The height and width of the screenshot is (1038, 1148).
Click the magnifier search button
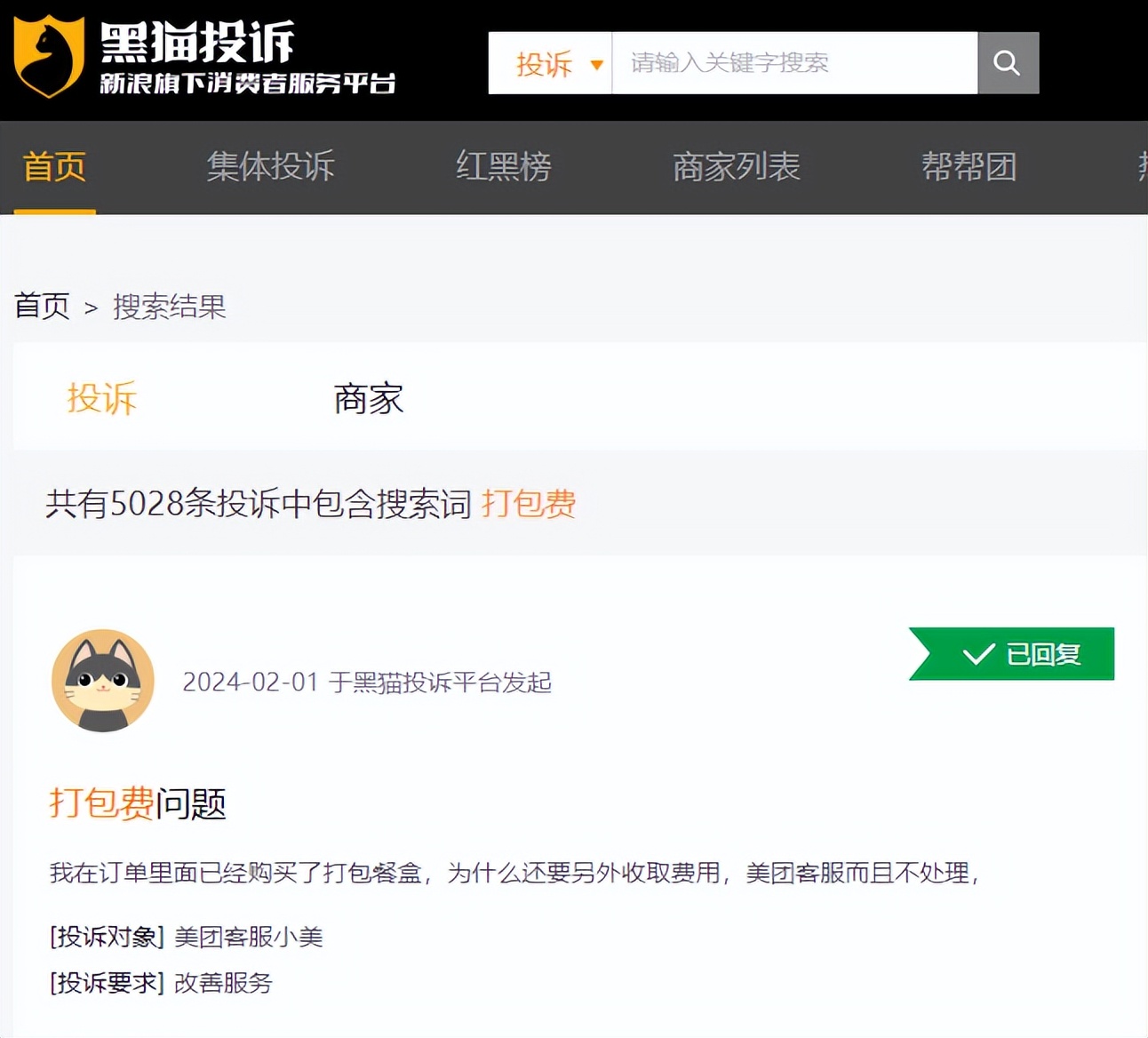point(1007,63)
